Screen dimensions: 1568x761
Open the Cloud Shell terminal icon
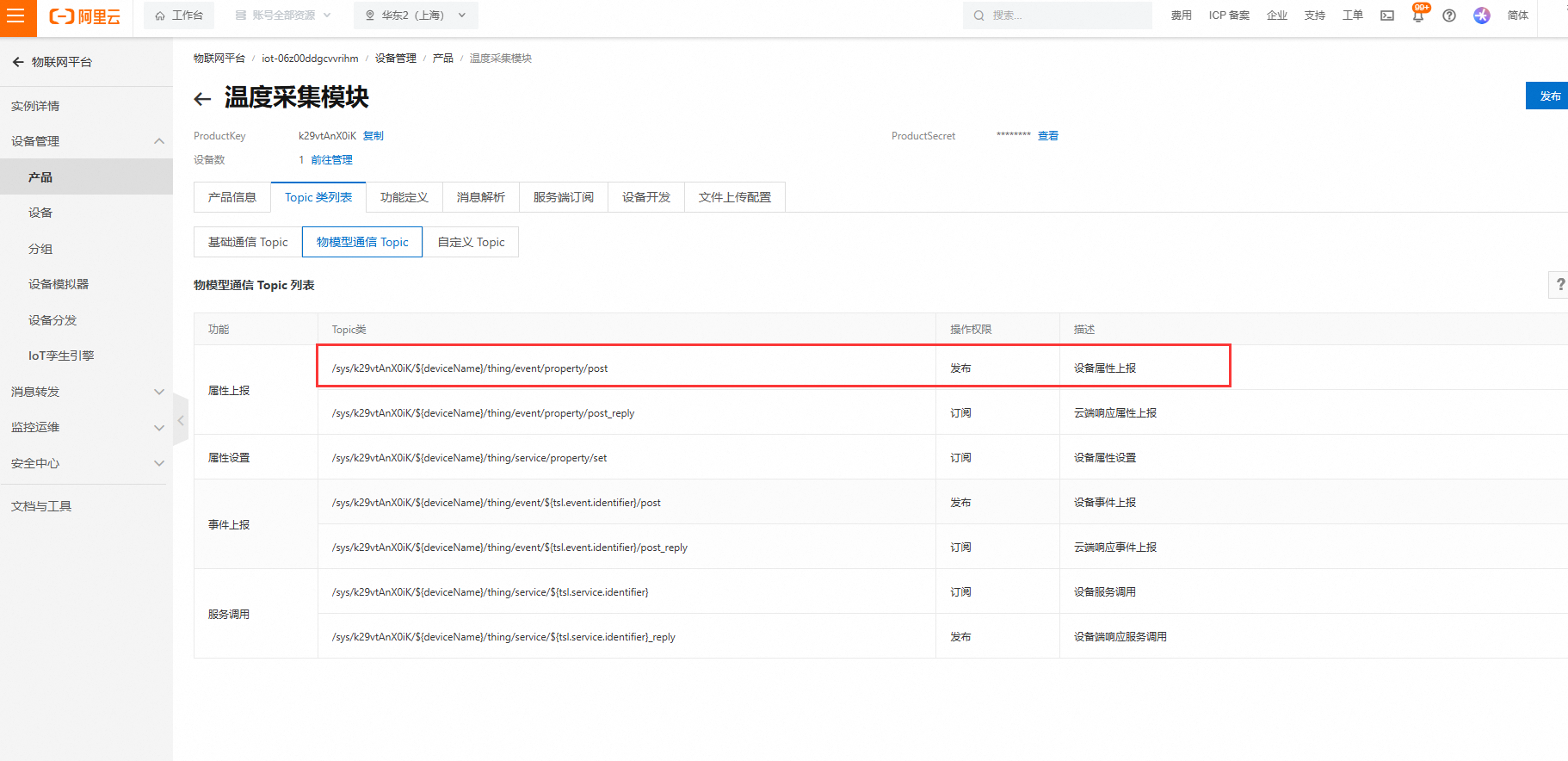[1387, 15]
